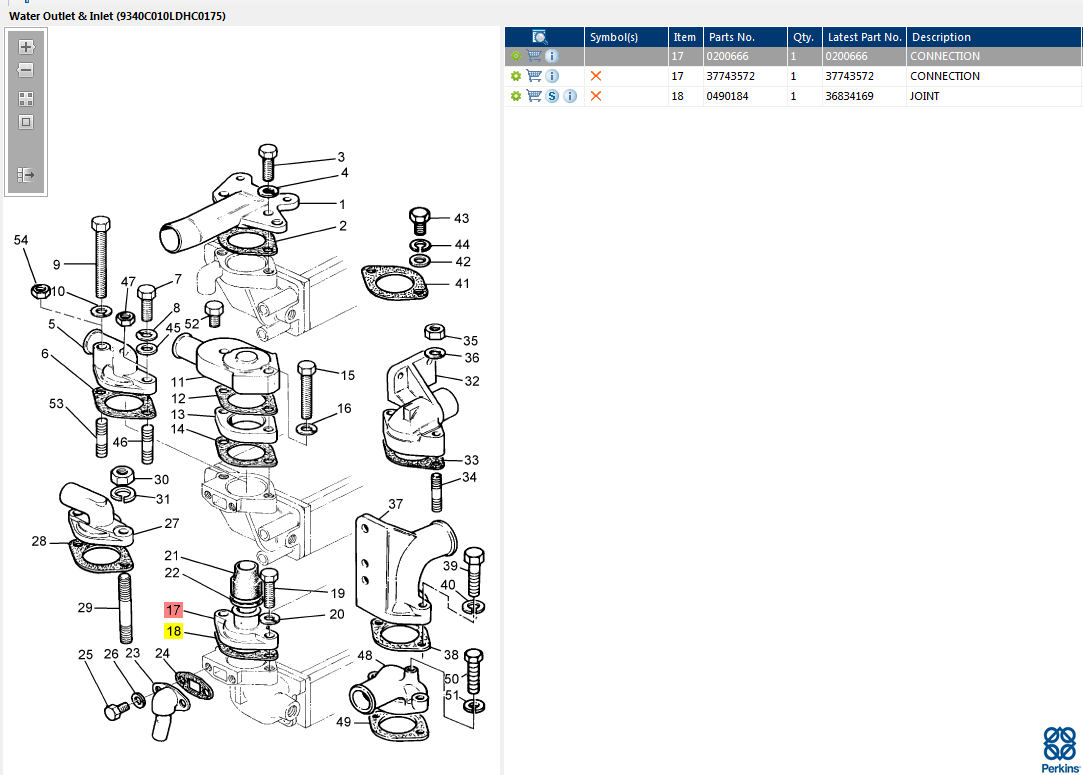Zoom out of the parts diagram

[26, 70]
